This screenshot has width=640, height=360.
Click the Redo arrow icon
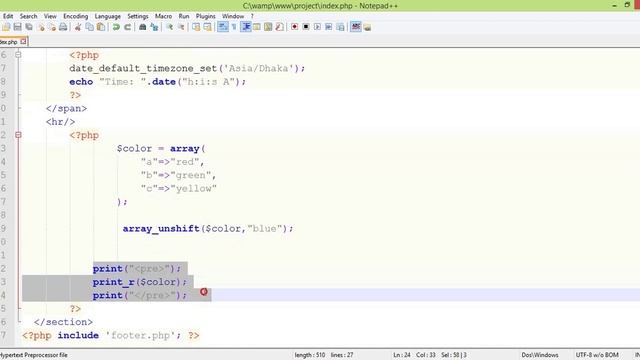point(127,27)
